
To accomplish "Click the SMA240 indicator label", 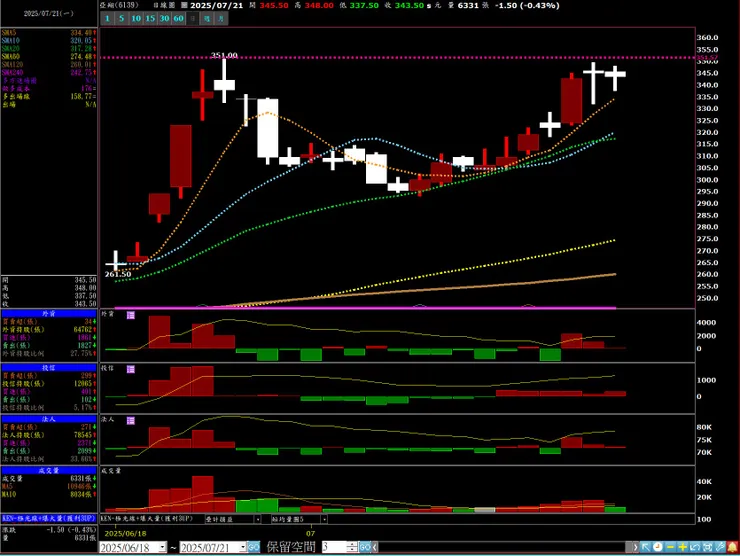I will pyautogui.click(x=12, y=73).
